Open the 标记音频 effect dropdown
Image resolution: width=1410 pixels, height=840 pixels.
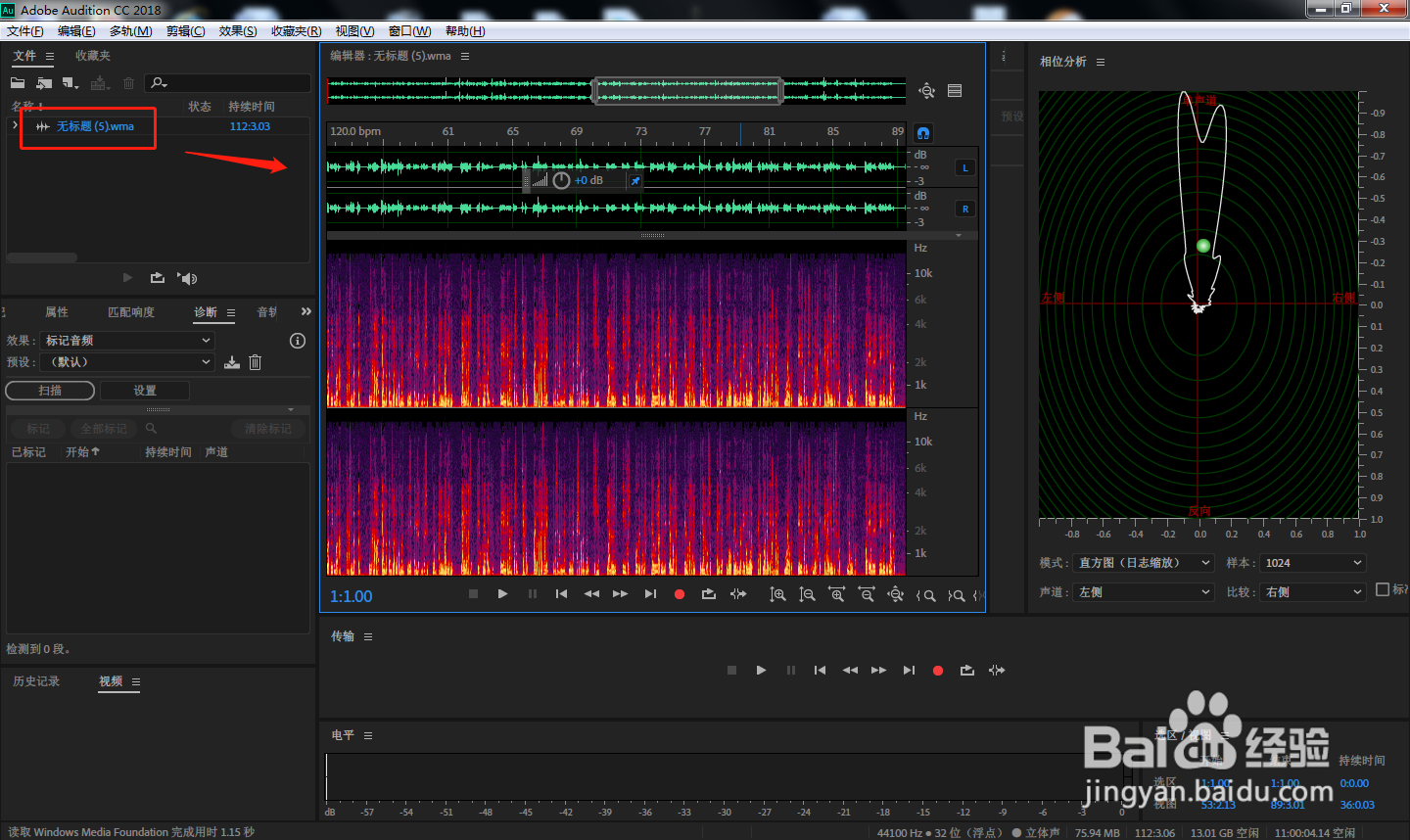click(126, 341)
